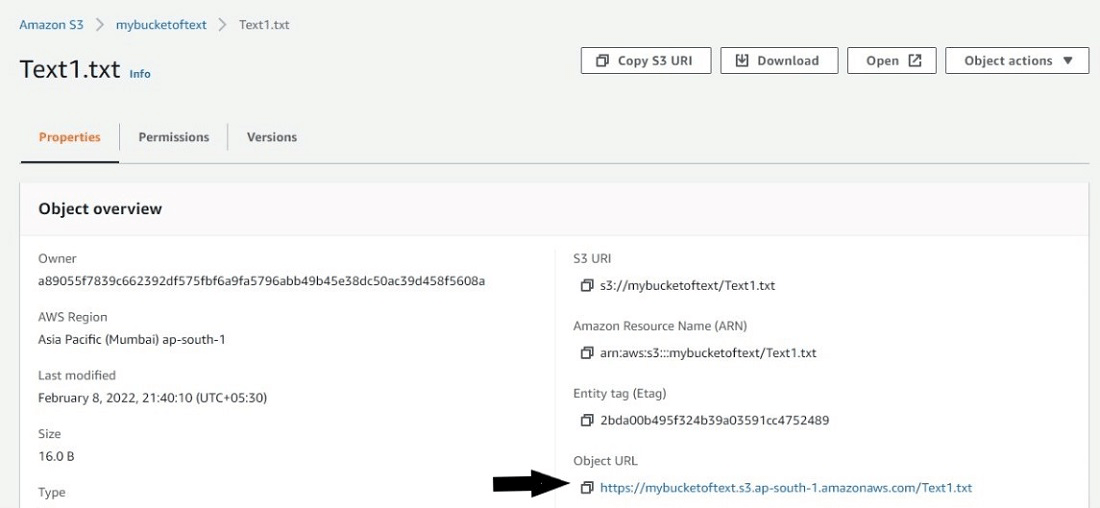The height and width of the screenshot is (508, 1100).
Task: Click the February 8, 2022 last modified value
Action: (152, 399)
